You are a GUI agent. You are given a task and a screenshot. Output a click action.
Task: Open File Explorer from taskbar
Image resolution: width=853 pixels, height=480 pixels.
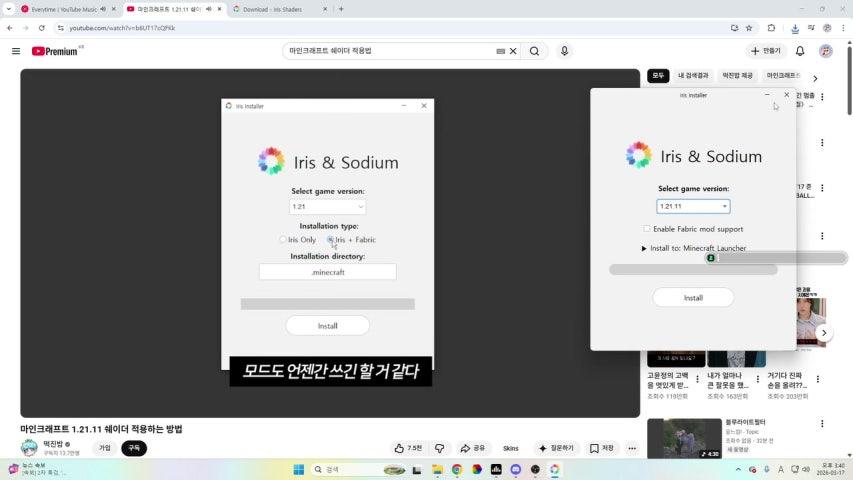pyautogui.click(x=437, y=469)
